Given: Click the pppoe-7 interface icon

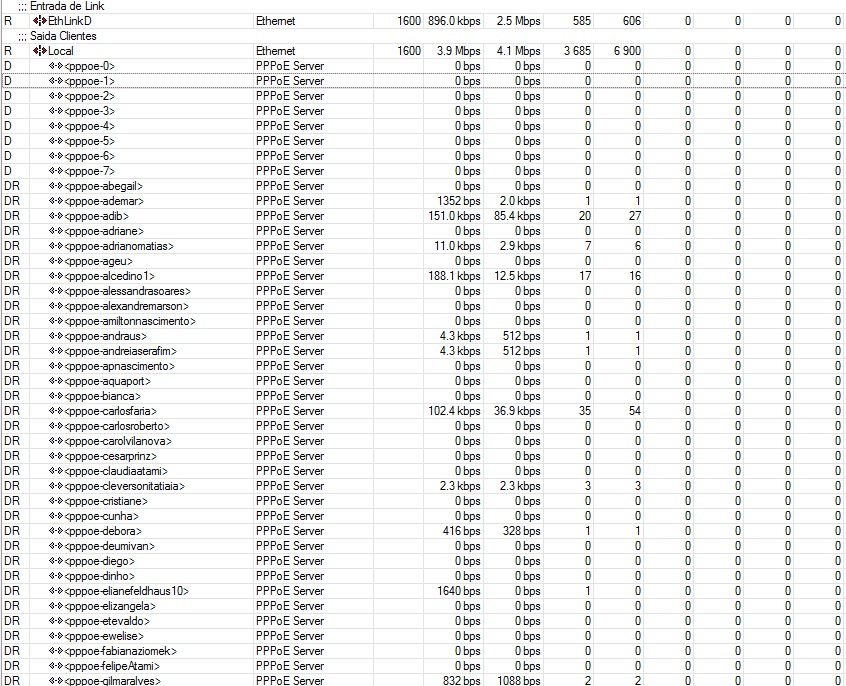Looking at the screenshot, I should click(x=56, y=172).
